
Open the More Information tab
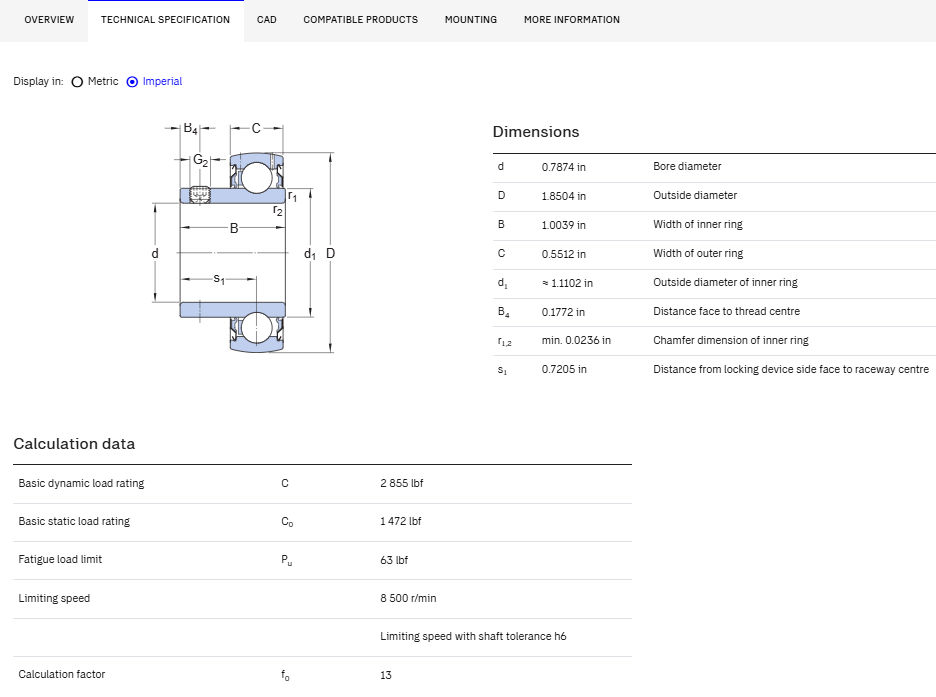coord(572,20)
